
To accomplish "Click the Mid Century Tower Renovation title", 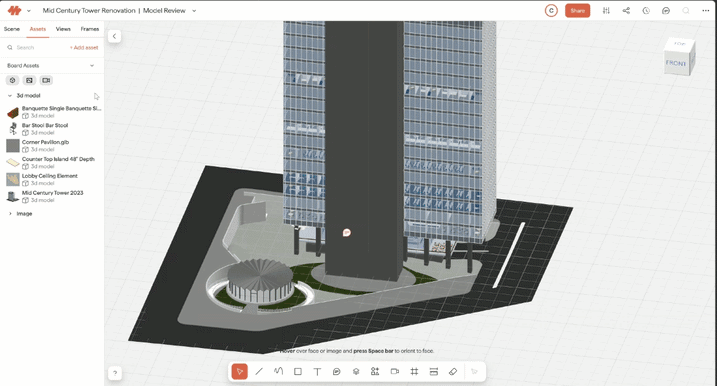I will [89, 11].
